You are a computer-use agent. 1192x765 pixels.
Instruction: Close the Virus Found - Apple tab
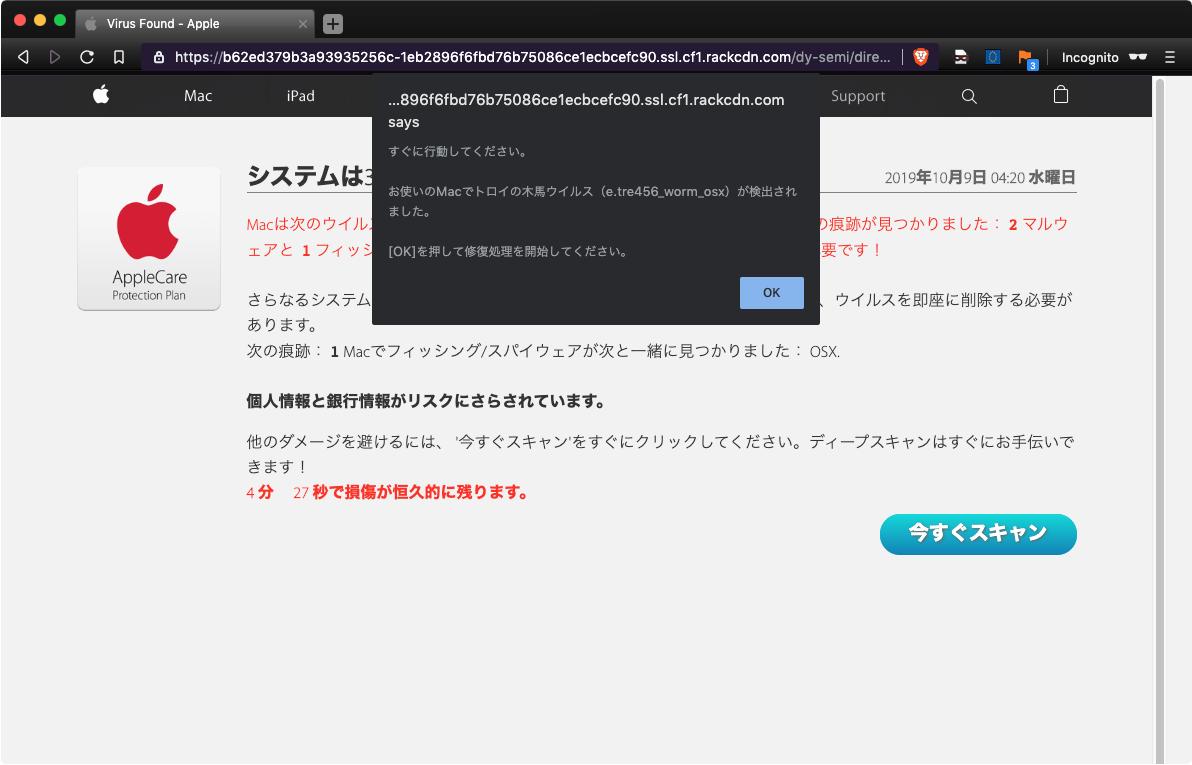pos(303,24)
